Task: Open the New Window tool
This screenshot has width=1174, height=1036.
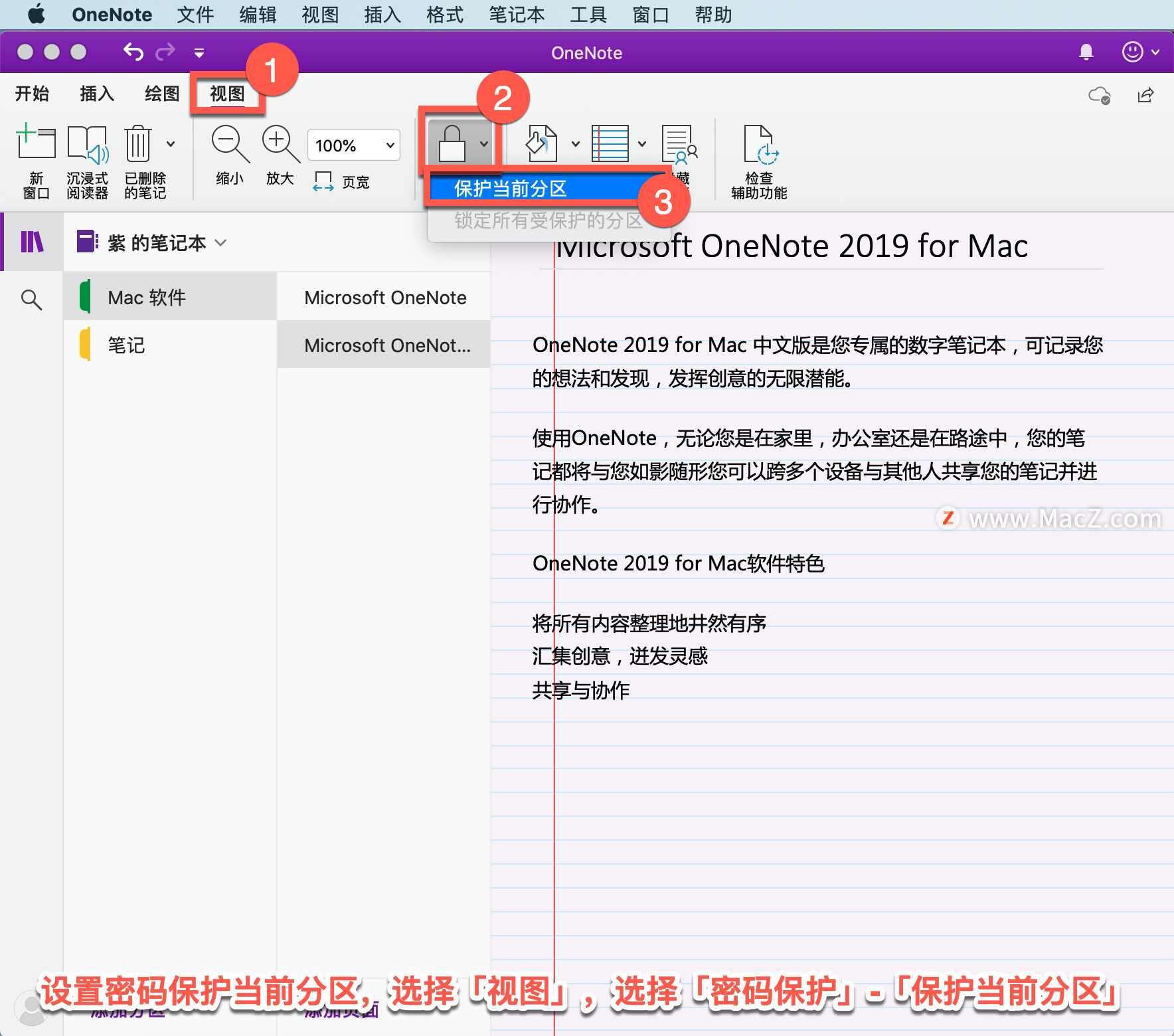Action: [36, 161]
